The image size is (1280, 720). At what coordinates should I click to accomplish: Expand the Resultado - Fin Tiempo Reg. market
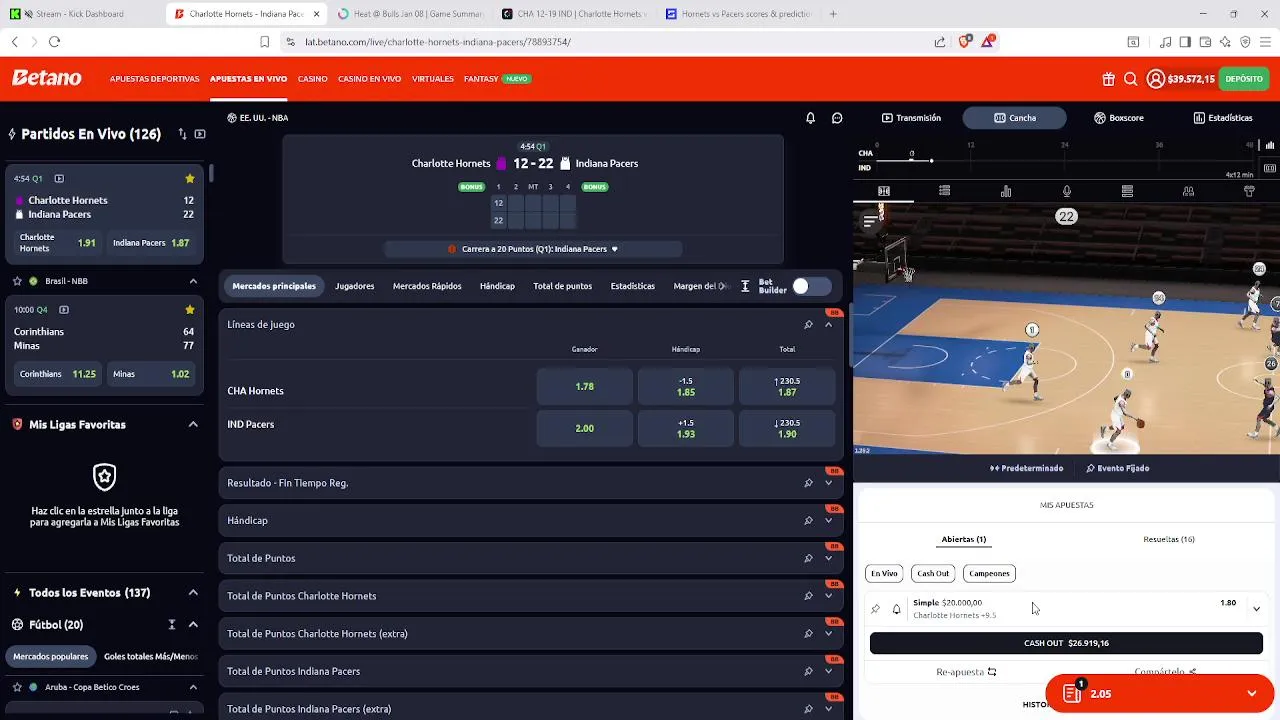point(828,483)
